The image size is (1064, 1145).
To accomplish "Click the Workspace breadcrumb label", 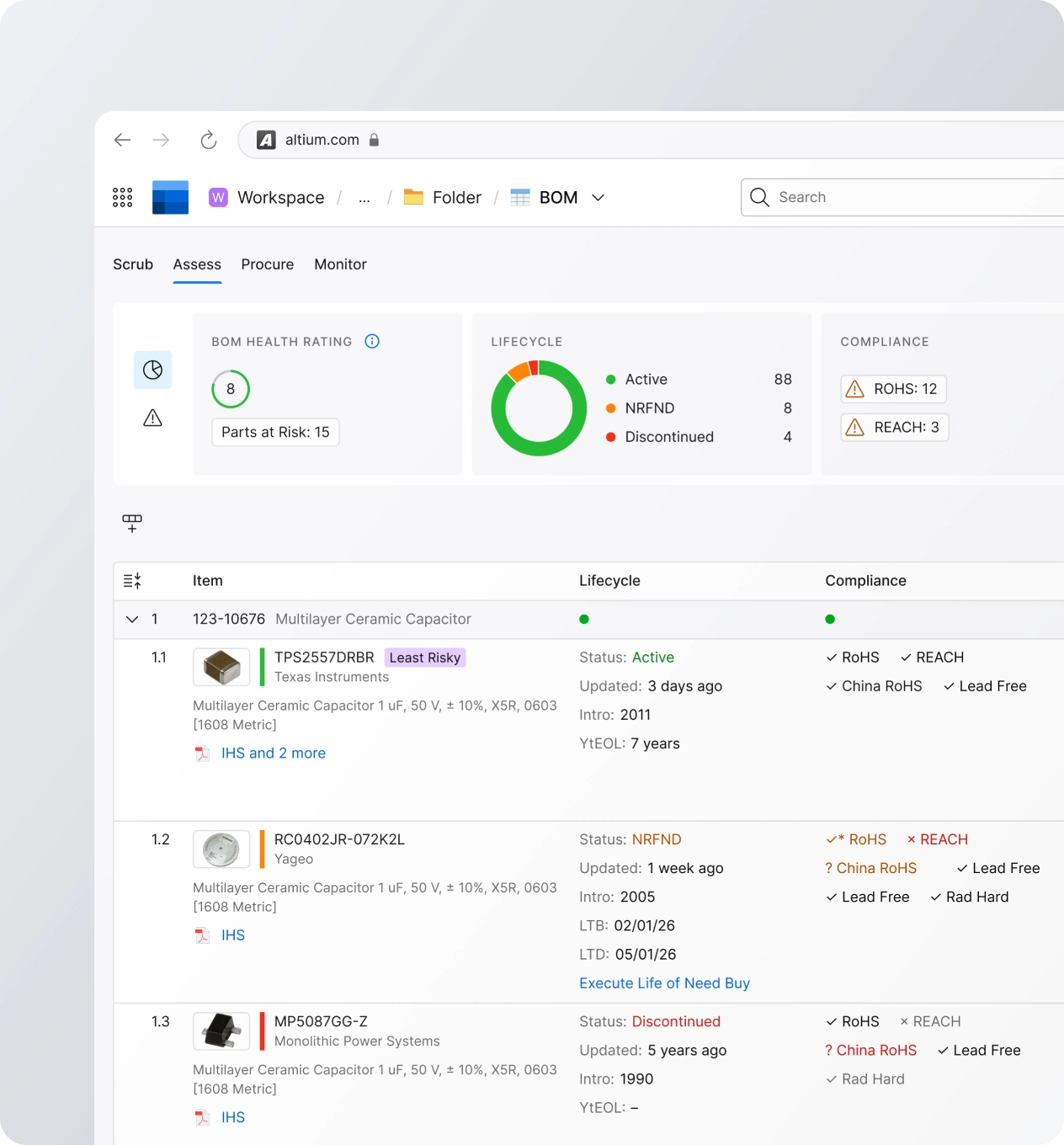I will pos(281,198).
